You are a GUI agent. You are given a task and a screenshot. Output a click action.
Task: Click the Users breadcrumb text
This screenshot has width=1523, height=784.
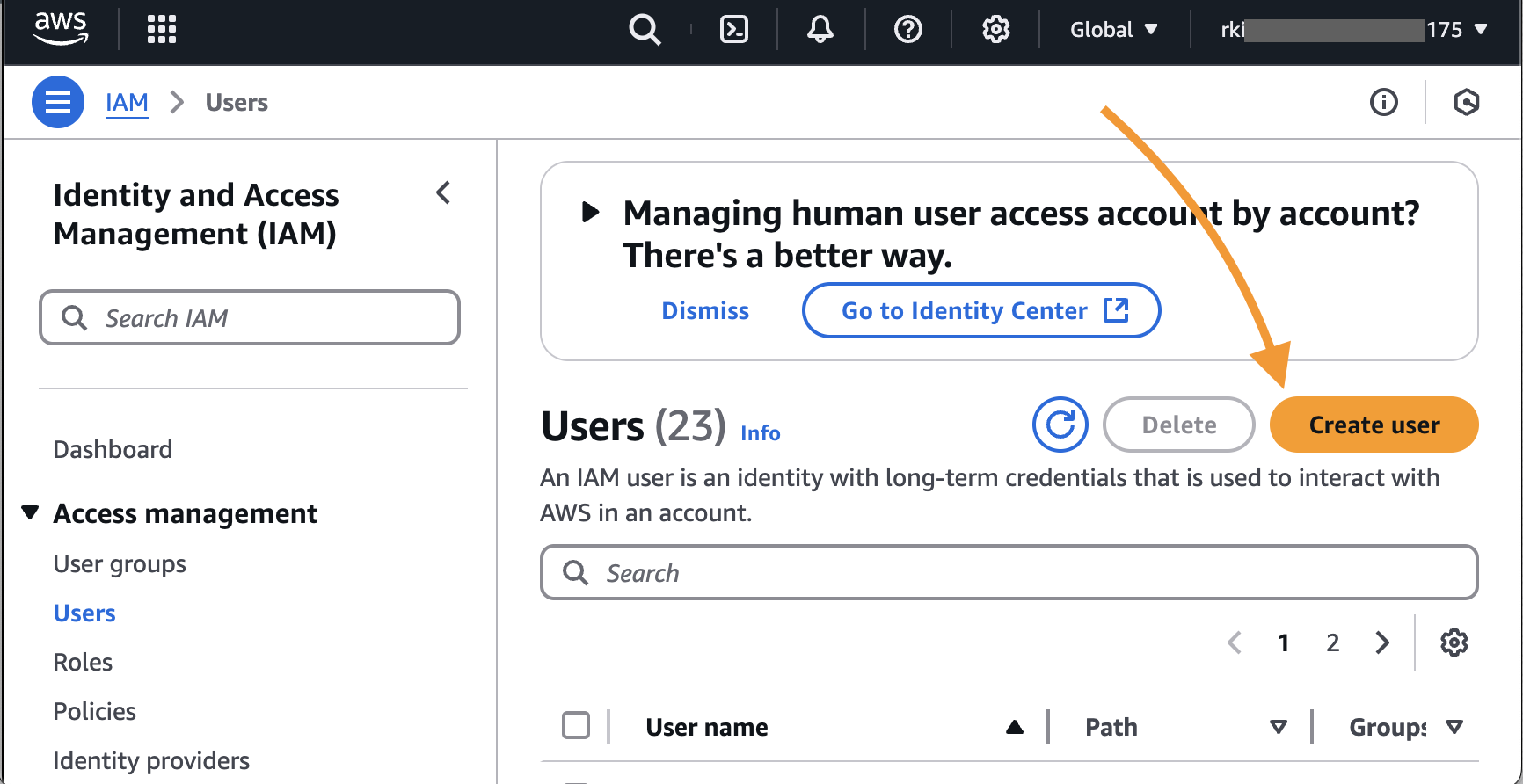[x=237, y=102]
